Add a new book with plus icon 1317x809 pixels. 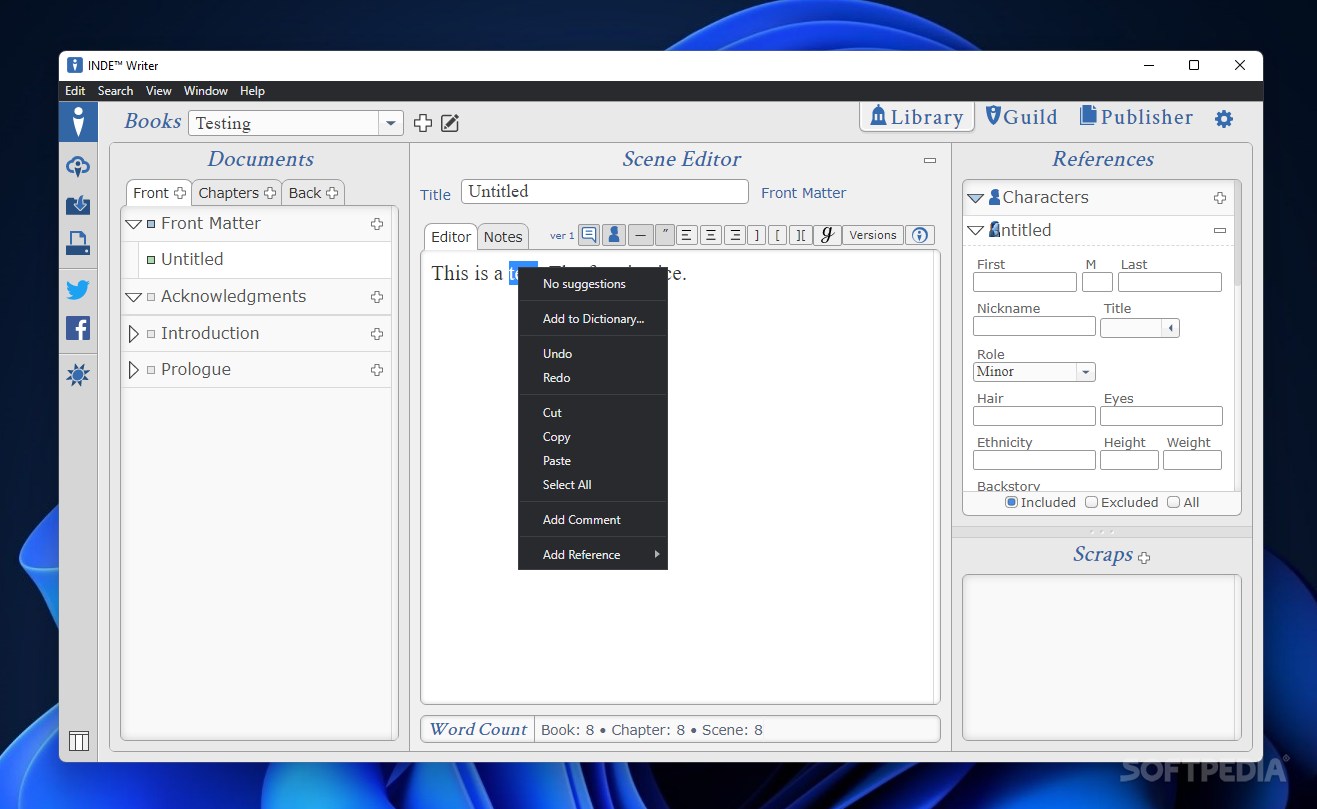tap(423, 123)
